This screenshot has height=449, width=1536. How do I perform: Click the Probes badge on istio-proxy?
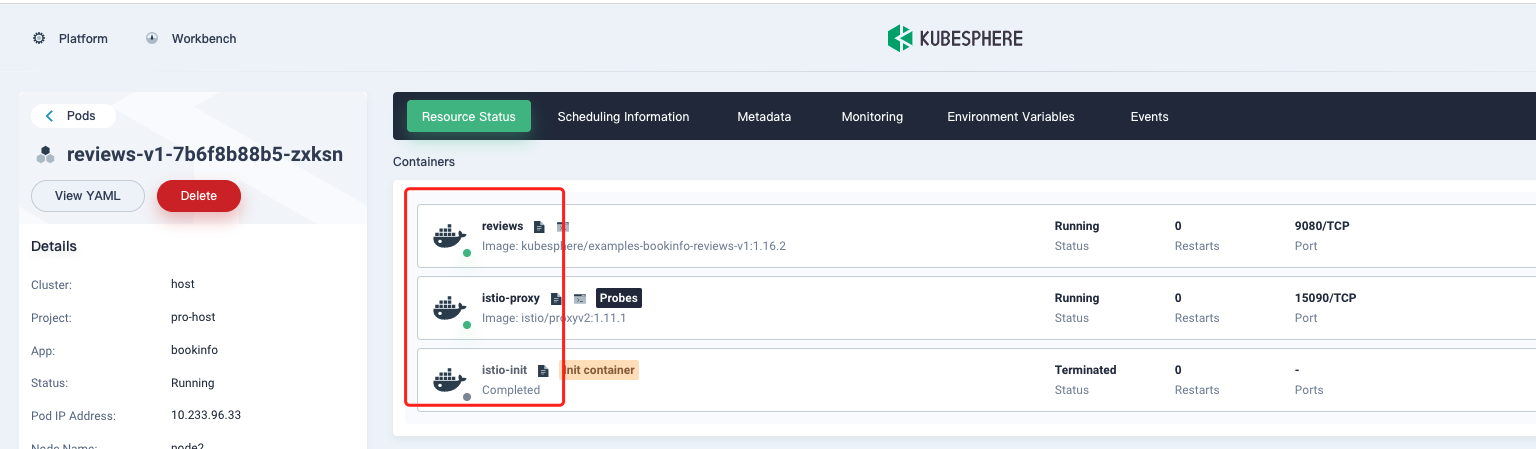tap(618, 298)
